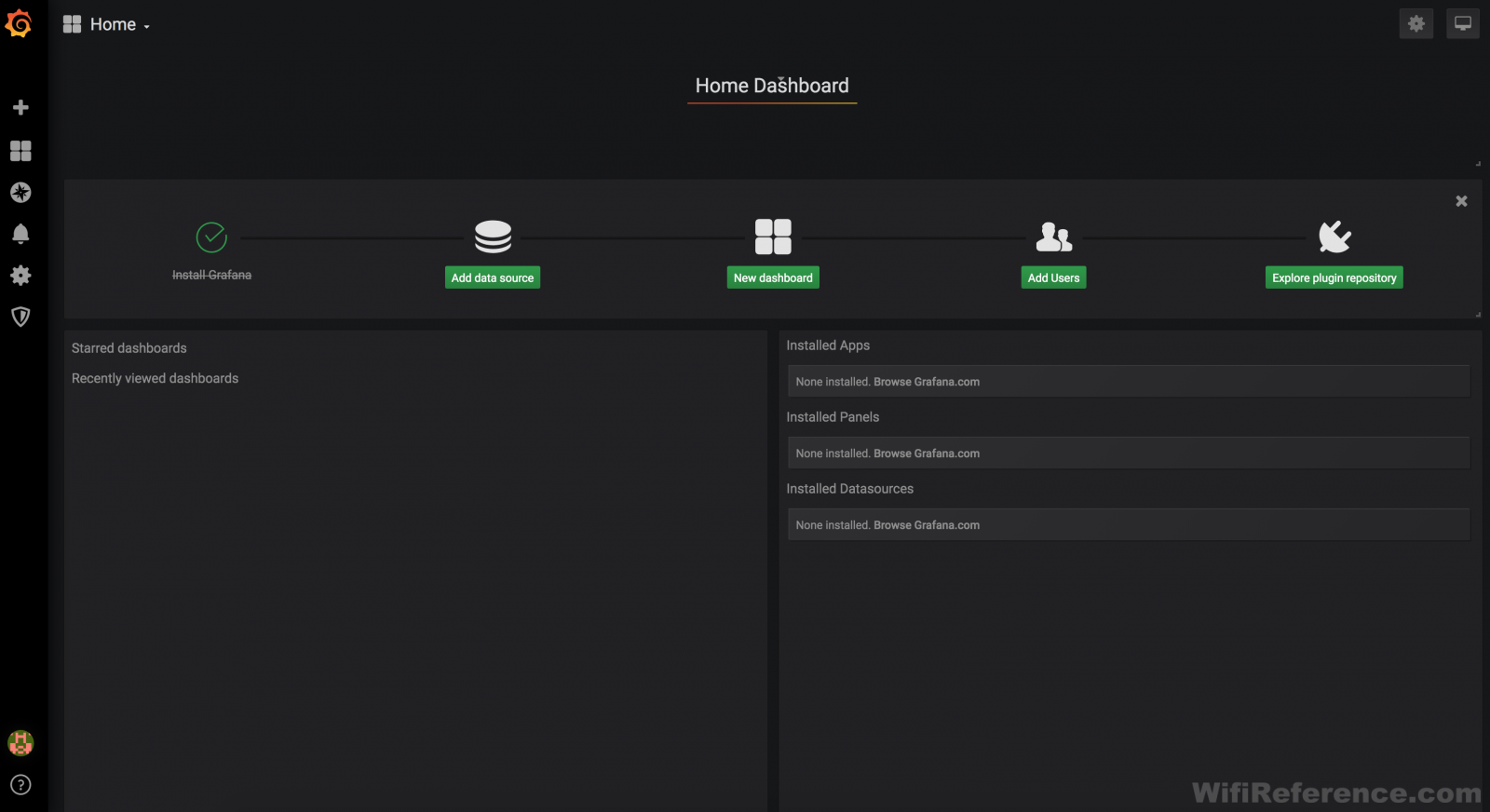Click the struck-through Install Grafana label
1490x812 pixels.
(x=211, y=275)
